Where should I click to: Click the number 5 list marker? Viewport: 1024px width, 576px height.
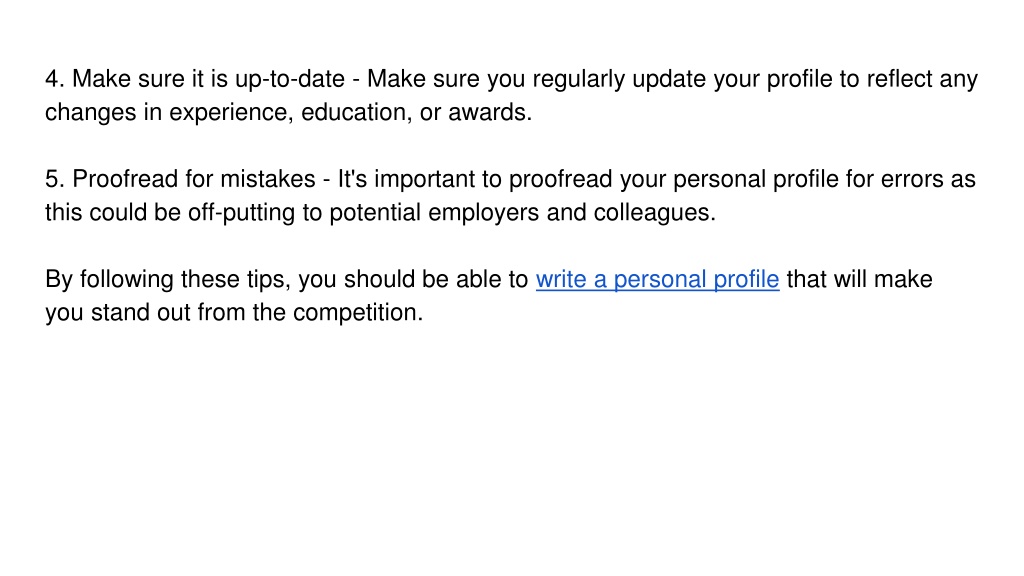coord(55,179)
